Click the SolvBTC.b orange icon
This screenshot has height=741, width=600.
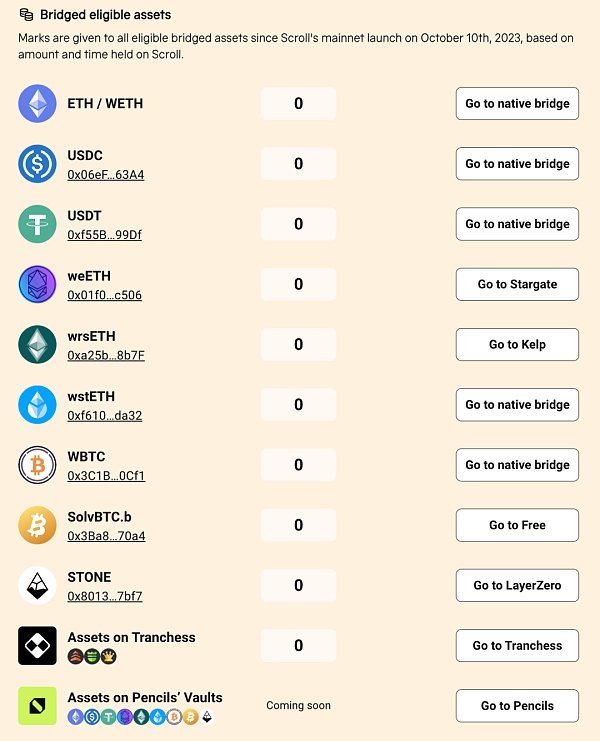(x=38, y=525)
